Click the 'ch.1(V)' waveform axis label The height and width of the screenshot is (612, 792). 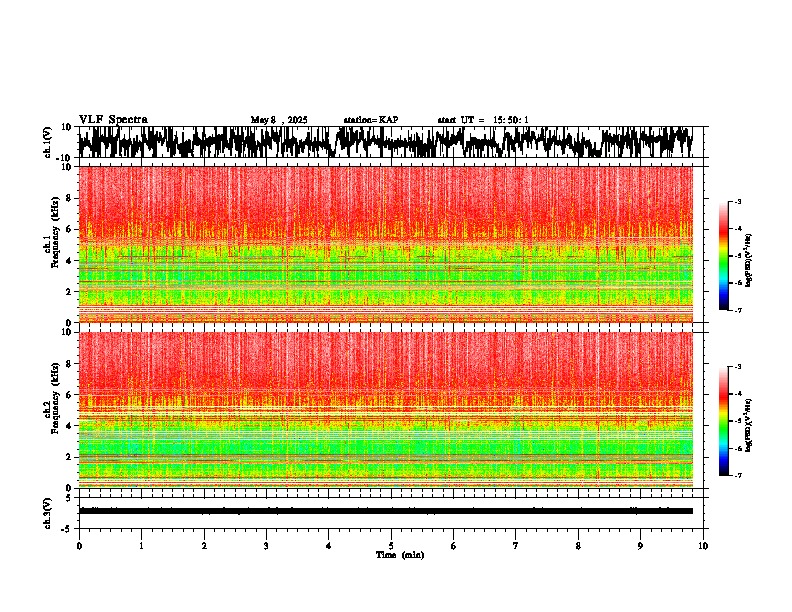point(48,142)
